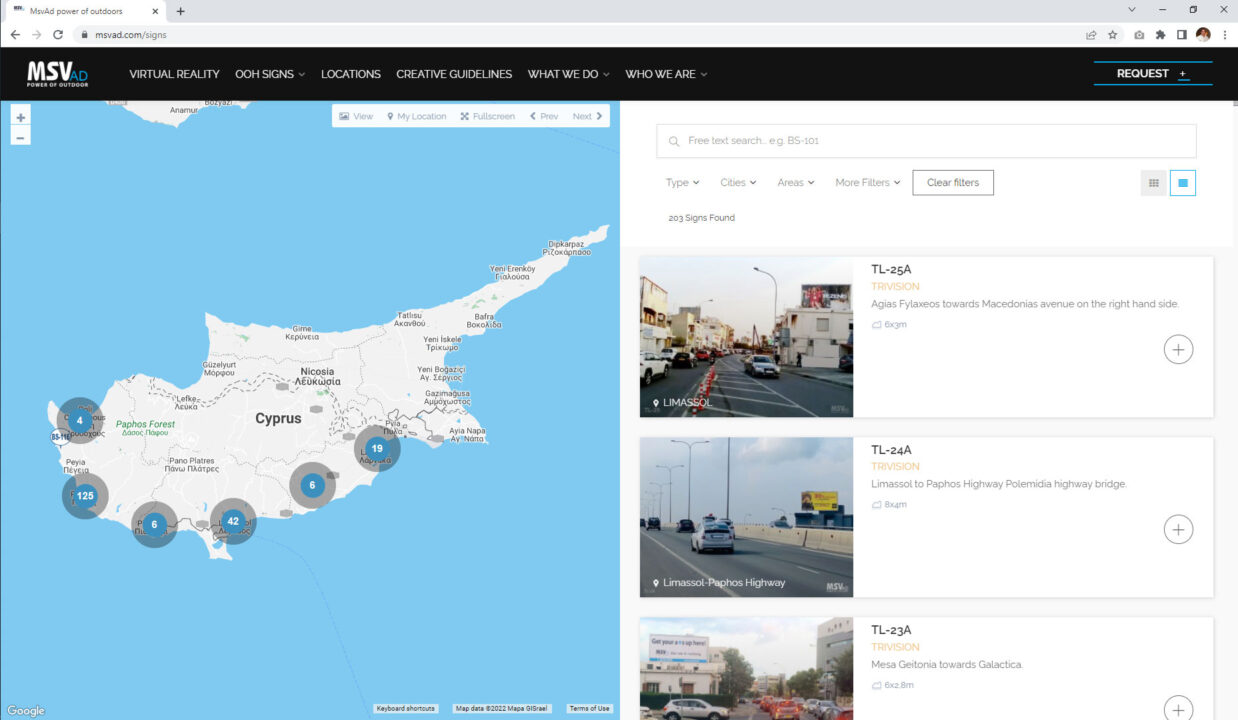Go to Next map item
The height and width of the screenshot is (720, 1238).
tap(588, 116)
